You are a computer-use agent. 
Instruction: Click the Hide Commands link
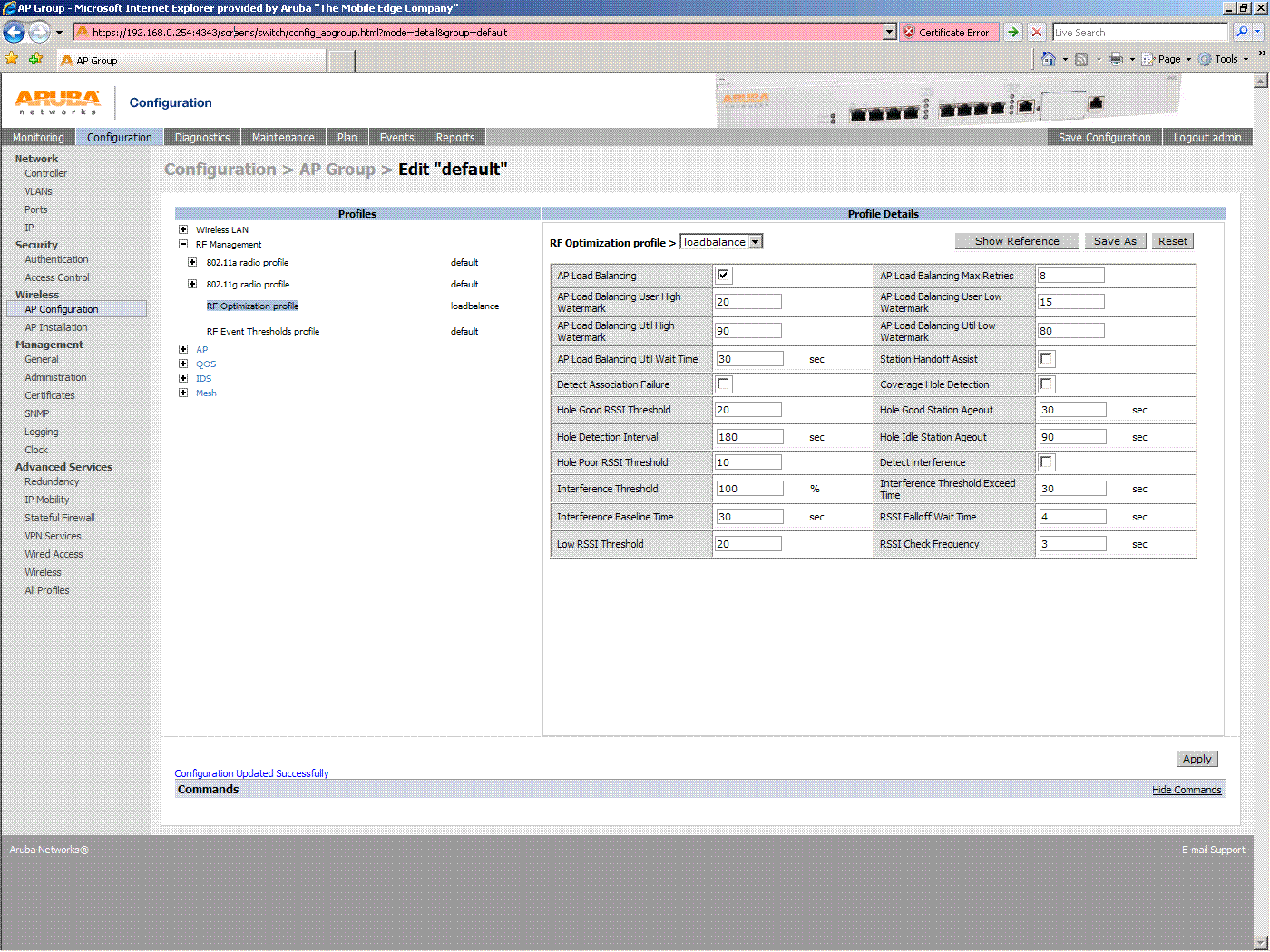pos(1187,789)
